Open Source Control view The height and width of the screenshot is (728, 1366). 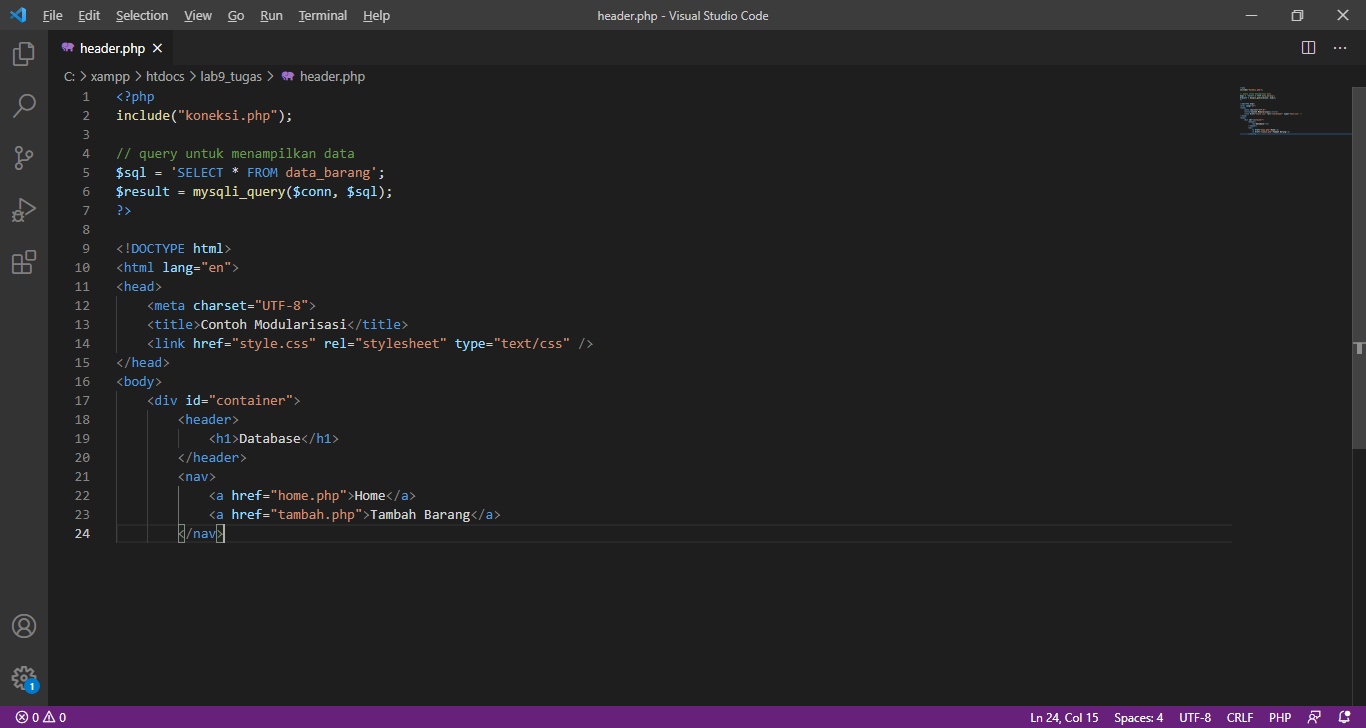point(23,157)
